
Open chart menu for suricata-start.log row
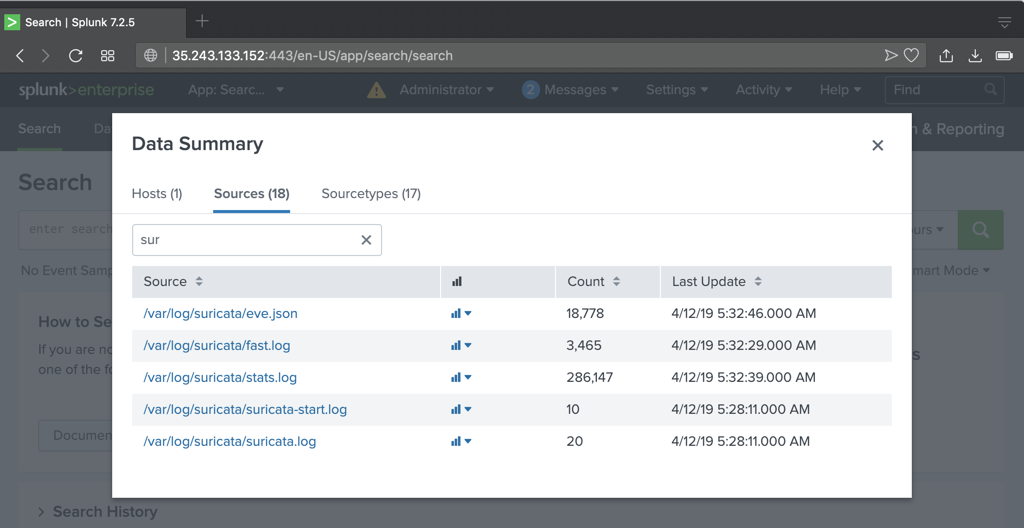pyautogui.click(x=460, y=410)
